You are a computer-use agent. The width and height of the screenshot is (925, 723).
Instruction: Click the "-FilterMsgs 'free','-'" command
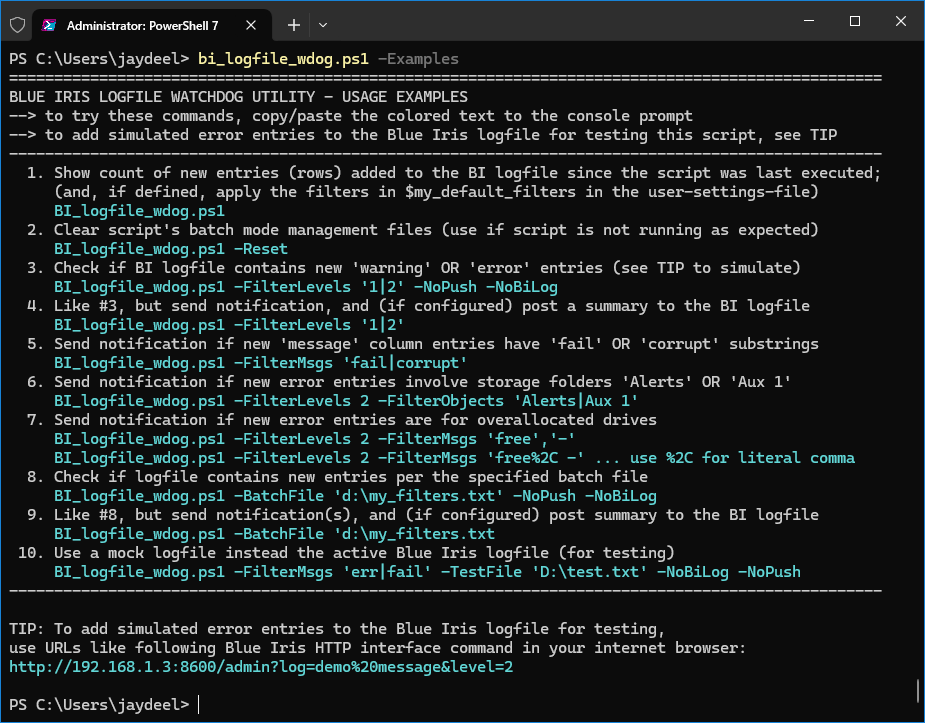[x=315, y=439]
